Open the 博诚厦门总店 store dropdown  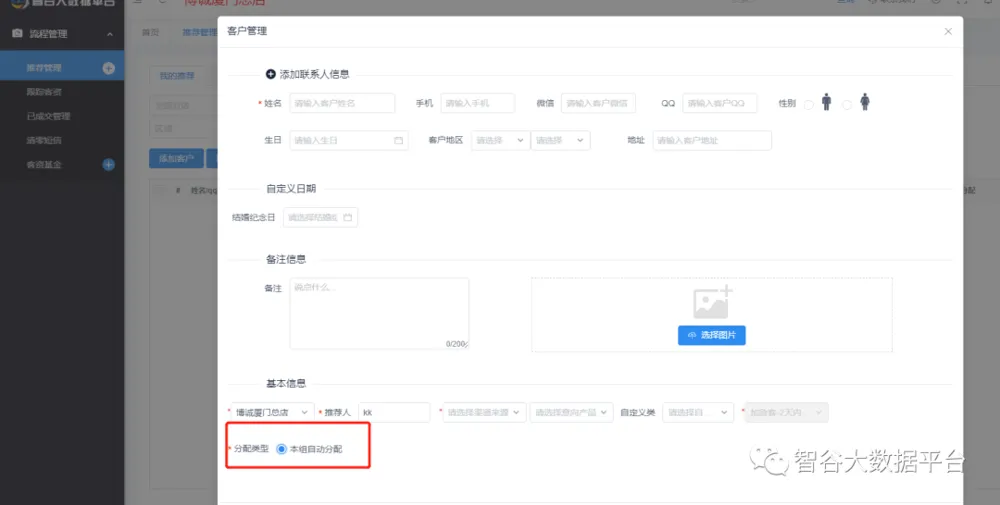[271, 412]
